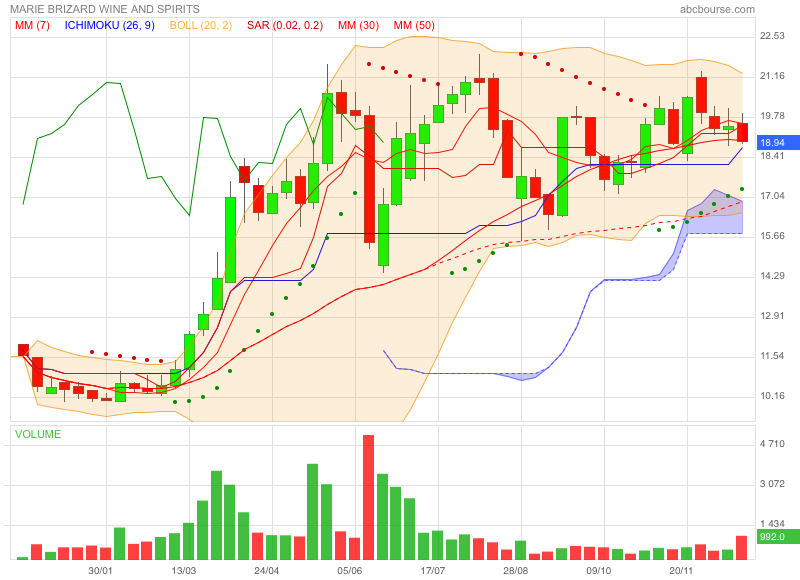The image size is (800, 580).
Task: Select the 13/03 date label
Action: 183,570
